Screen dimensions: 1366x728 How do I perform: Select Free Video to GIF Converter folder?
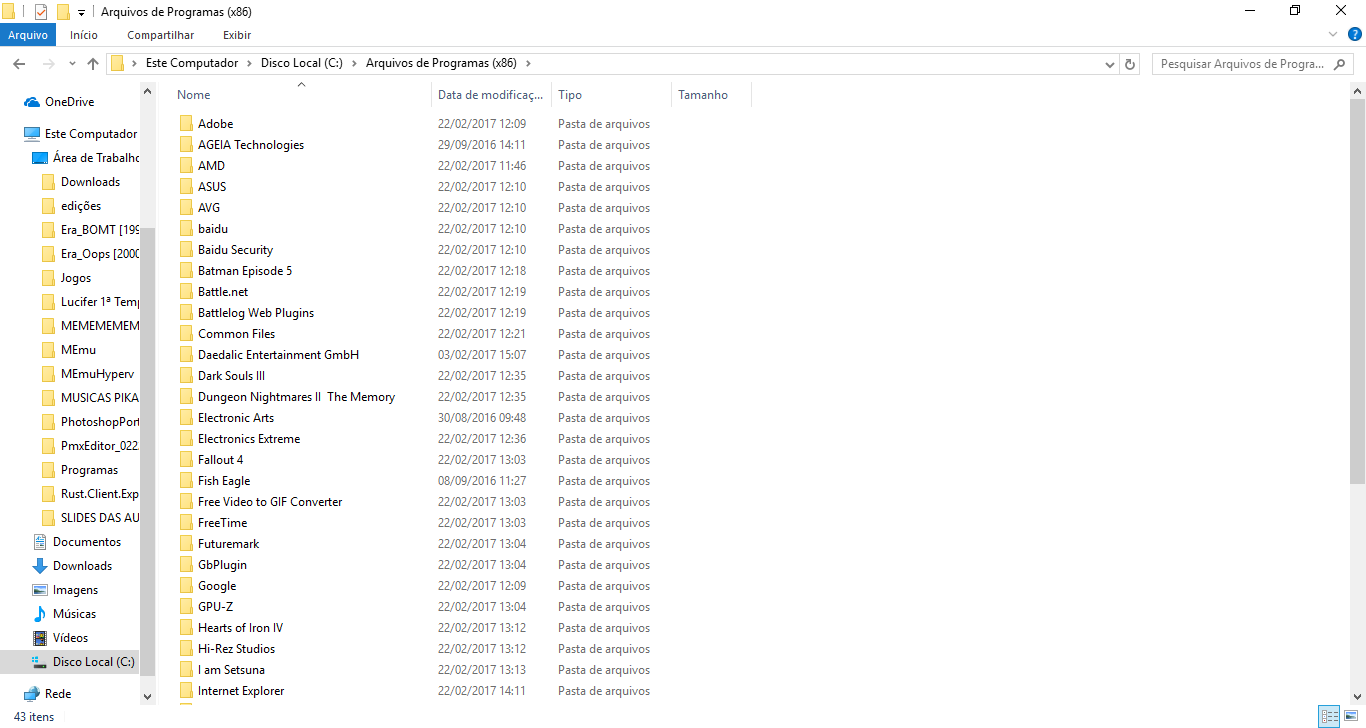(270, 502)
